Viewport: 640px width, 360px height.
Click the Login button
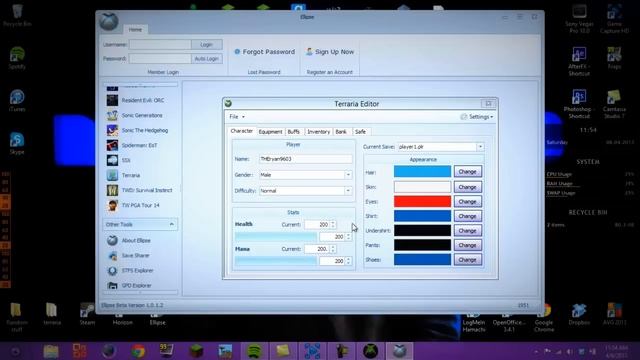[207, 44]
